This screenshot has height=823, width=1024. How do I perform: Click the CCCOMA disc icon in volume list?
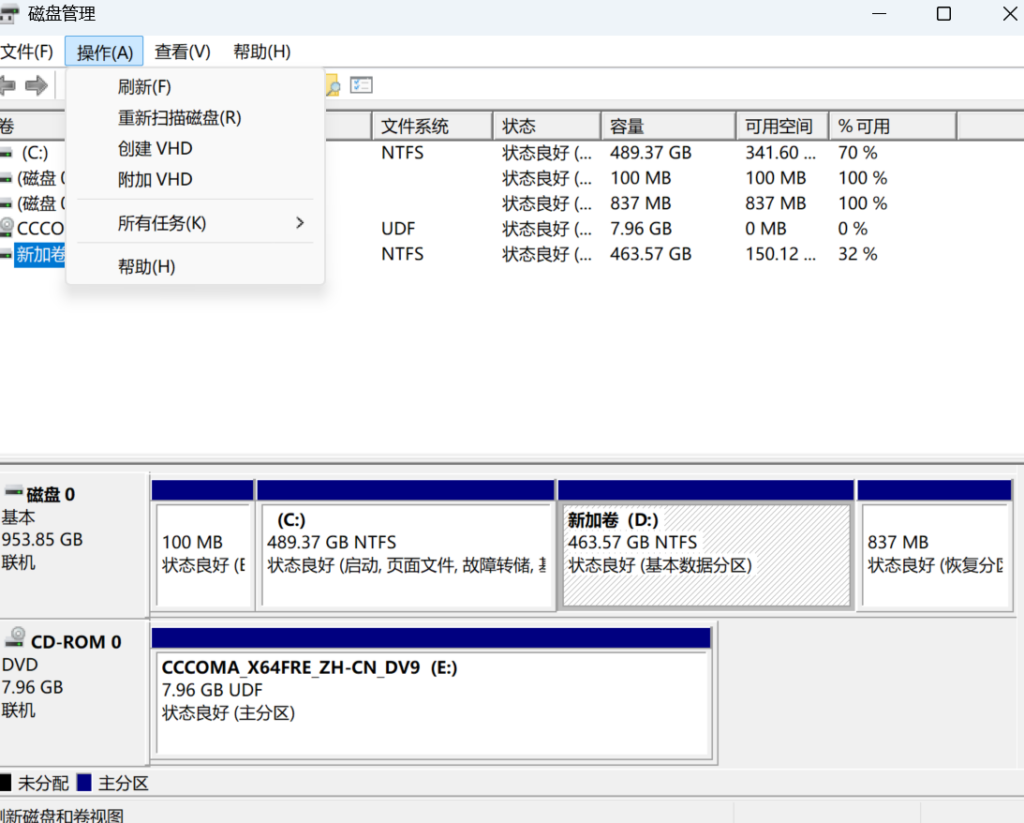point(7,228)
